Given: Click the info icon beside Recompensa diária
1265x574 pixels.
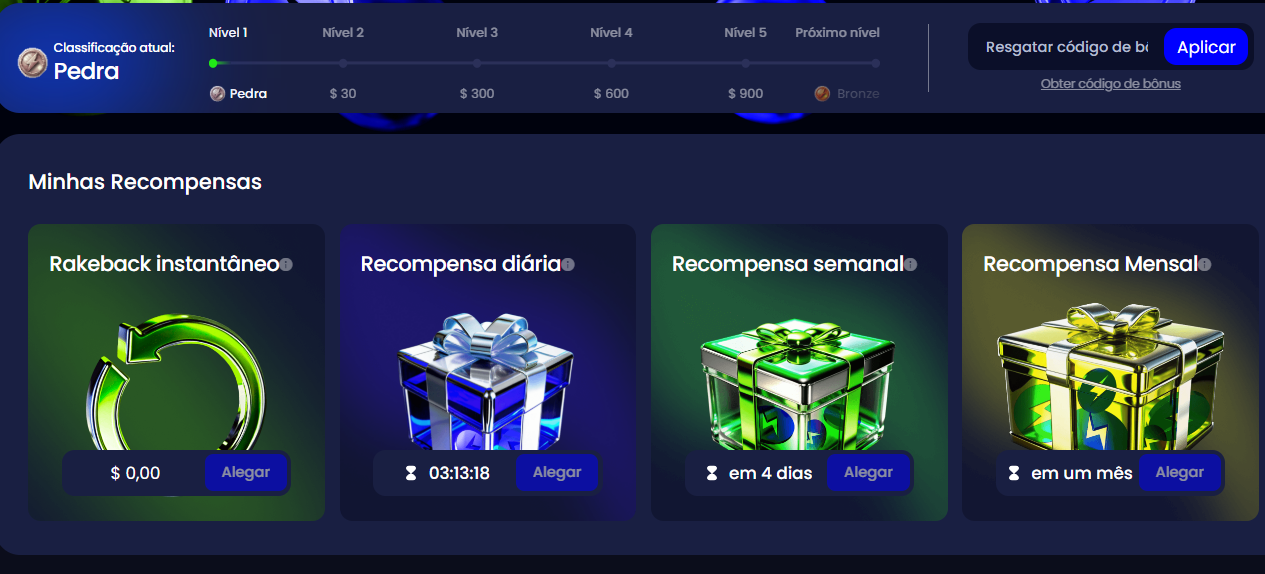Looking at the screenshot, I should point(568,265).
